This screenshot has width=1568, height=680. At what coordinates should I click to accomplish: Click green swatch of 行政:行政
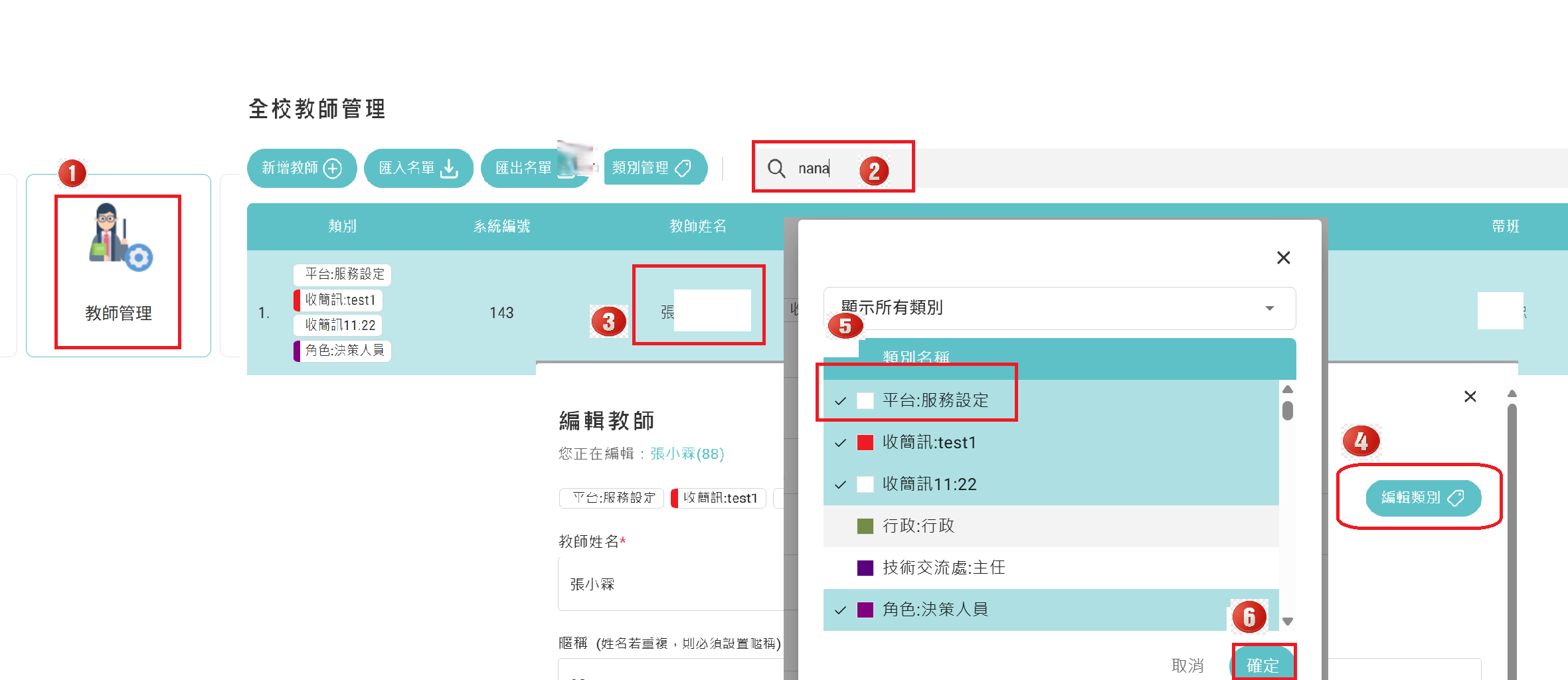[865, 526]
